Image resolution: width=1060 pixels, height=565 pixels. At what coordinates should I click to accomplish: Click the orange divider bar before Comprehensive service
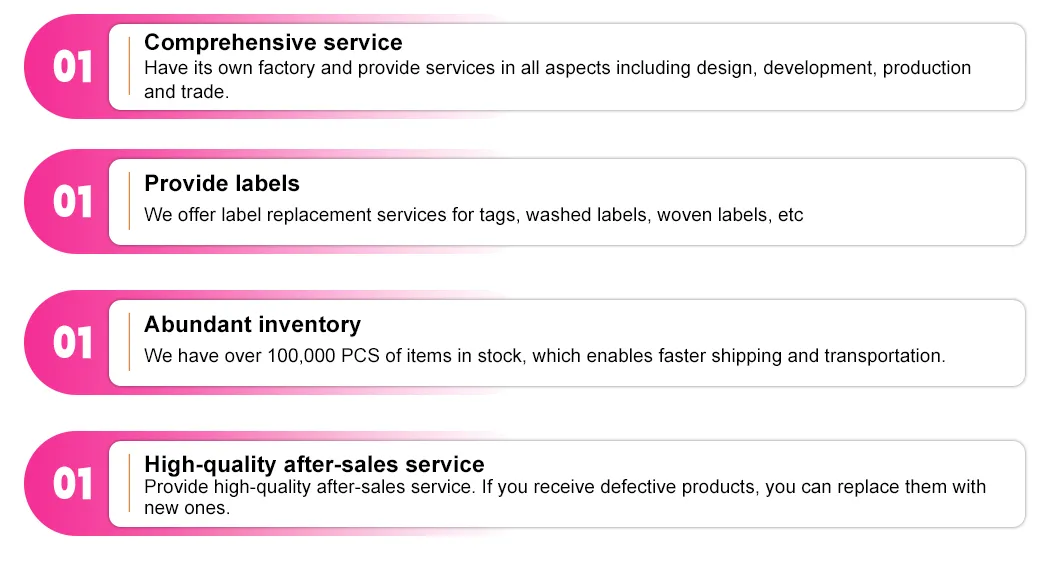point(129,66)
